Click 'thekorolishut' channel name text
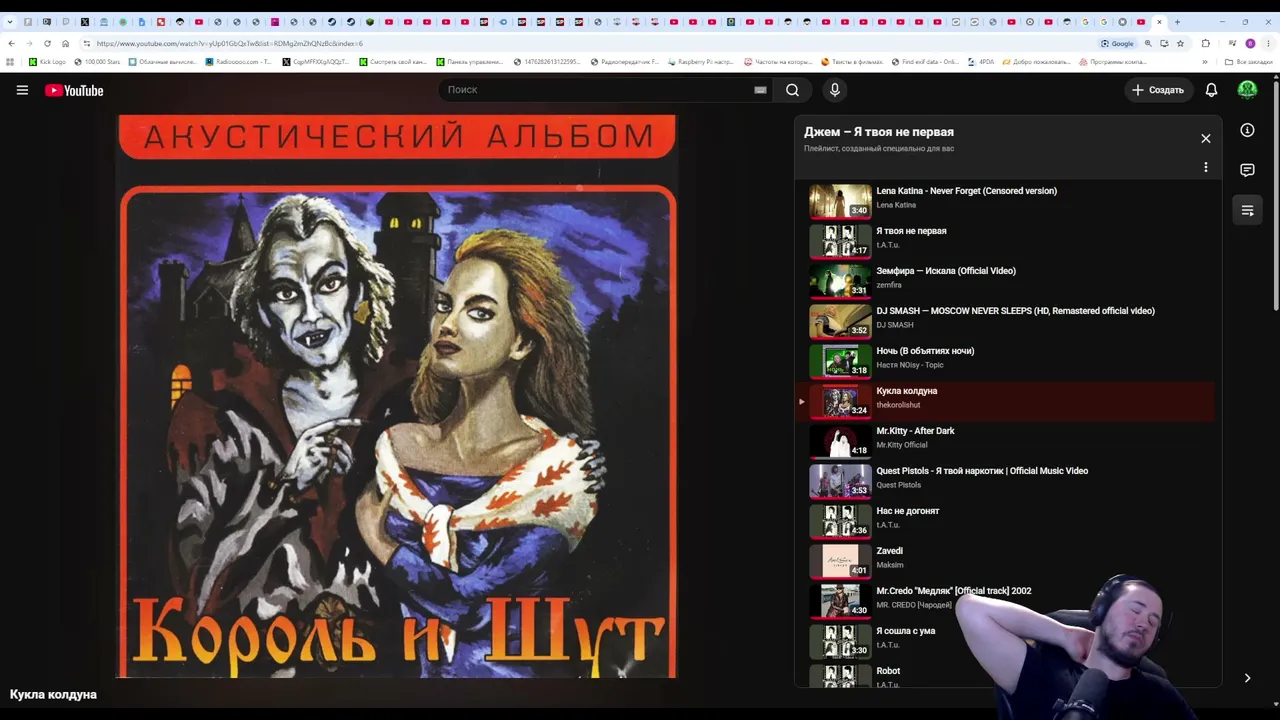The width and height of the screenshot is (1280, 720). [x=898, y=405]
